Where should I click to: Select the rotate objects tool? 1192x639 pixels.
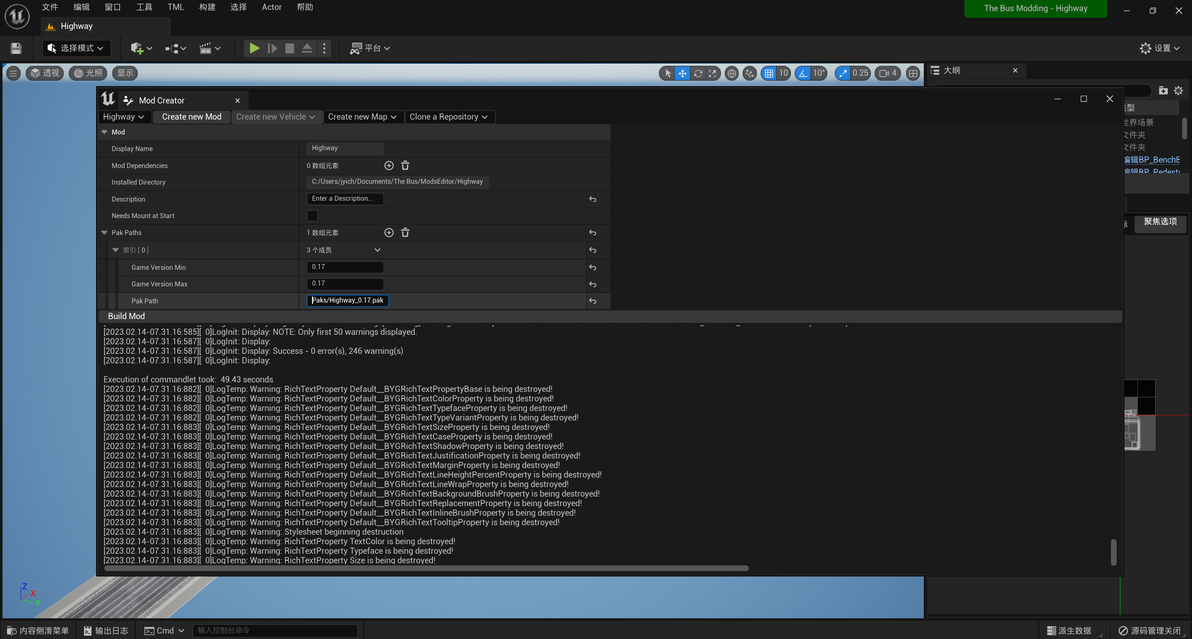pos(698,73)
